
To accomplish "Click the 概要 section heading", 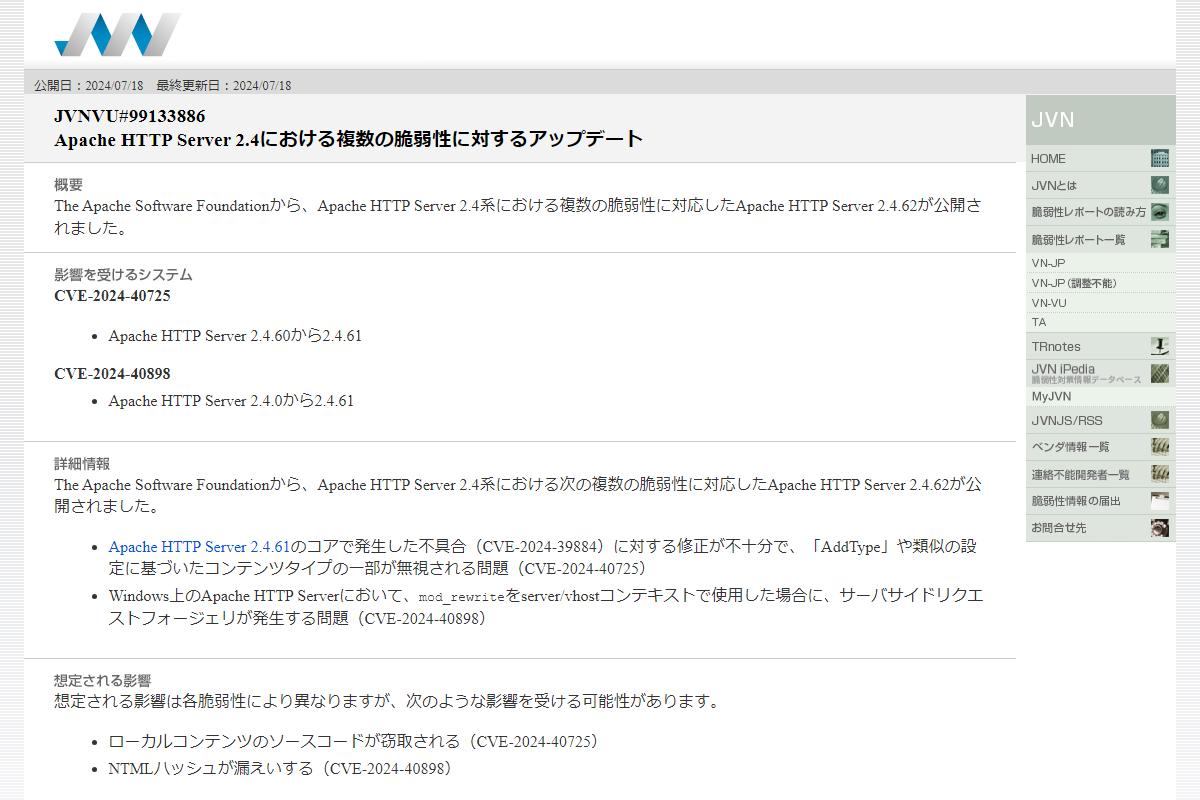I will click(68, 185).
